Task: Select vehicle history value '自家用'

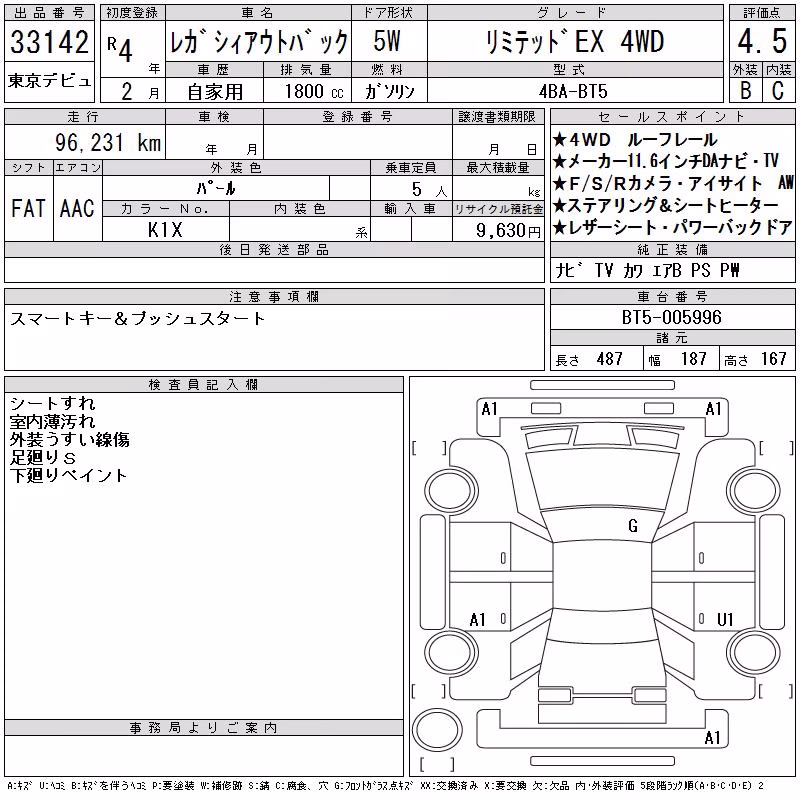Action: pyautogui.click(x=215, y=92)
